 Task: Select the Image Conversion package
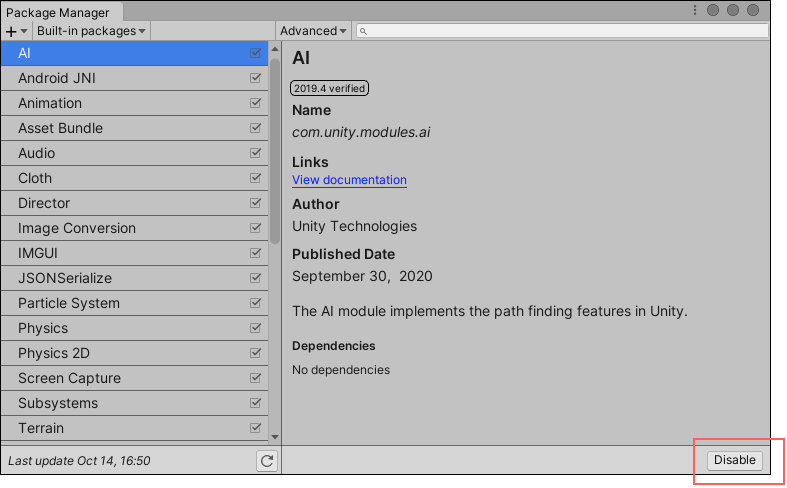tap(135, 228)
